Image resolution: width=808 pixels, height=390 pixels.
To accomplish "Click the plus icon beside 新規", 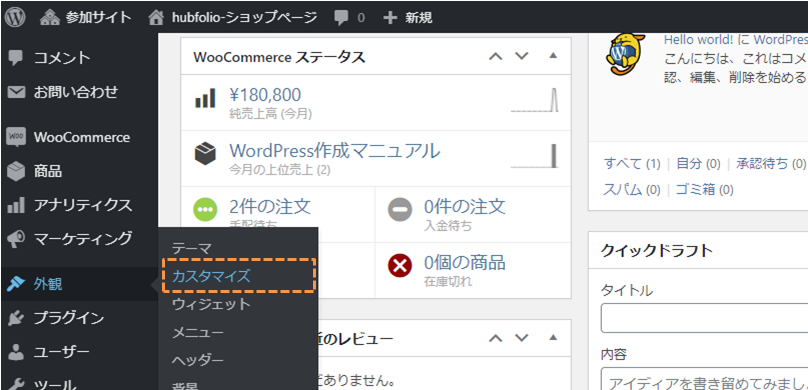I will pos(391,18).
